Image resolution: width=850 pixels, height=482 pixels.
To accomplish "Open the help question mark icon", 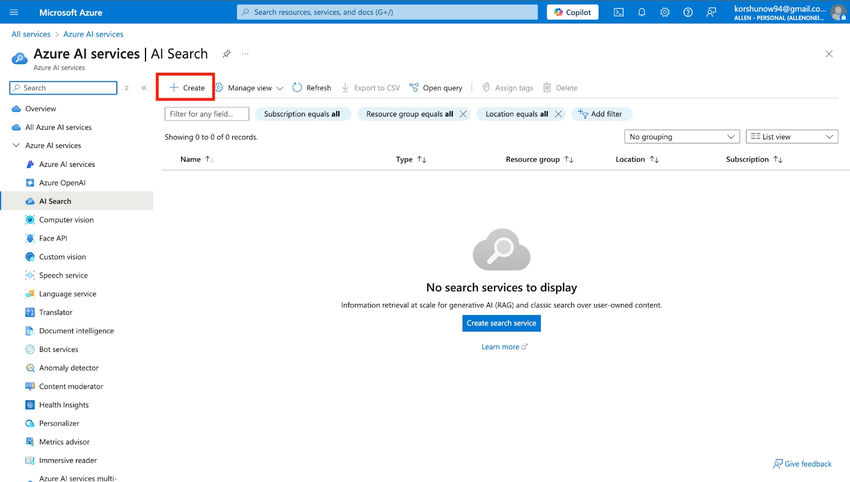I will click(x=688, y=12).
